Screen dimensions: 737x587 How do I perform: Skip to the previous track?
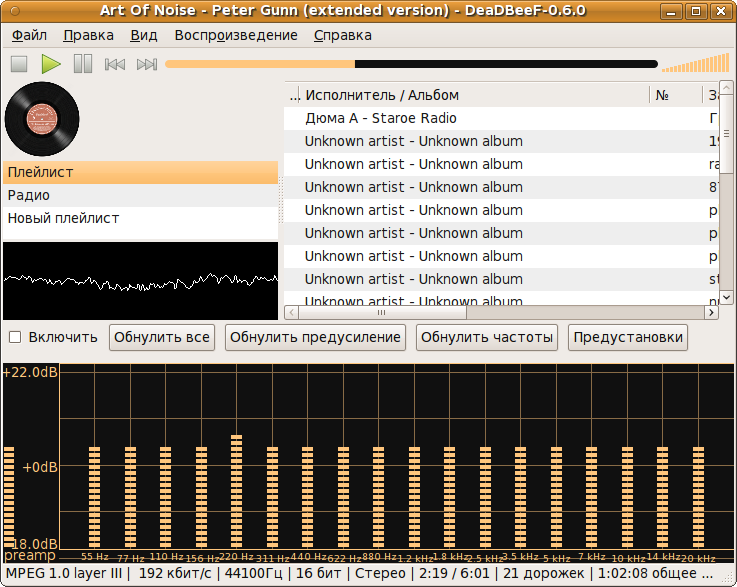pyautogui.click(x=115, y=64)
